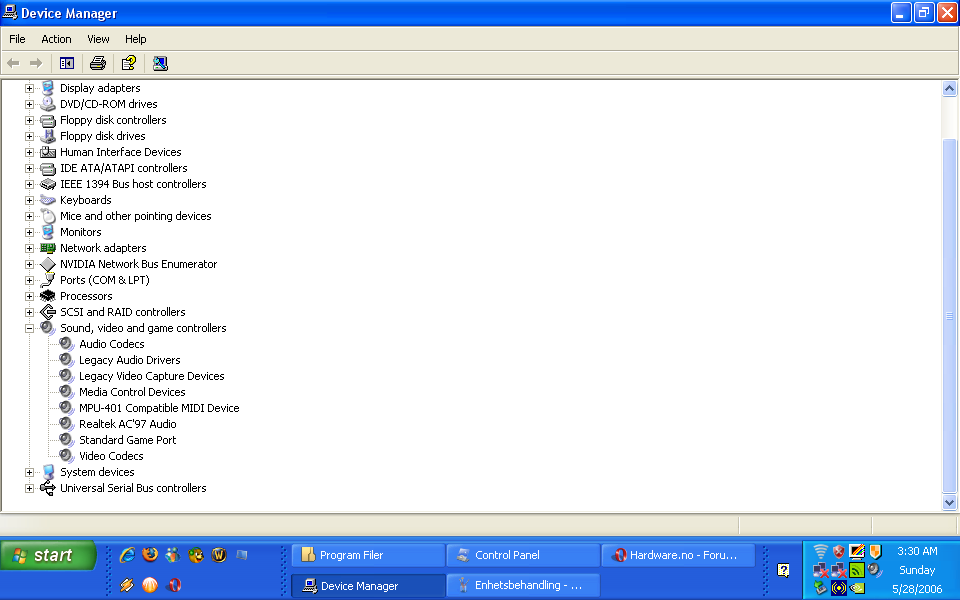Select Video Codecs entry
The image size is (960, 600).
111,456
